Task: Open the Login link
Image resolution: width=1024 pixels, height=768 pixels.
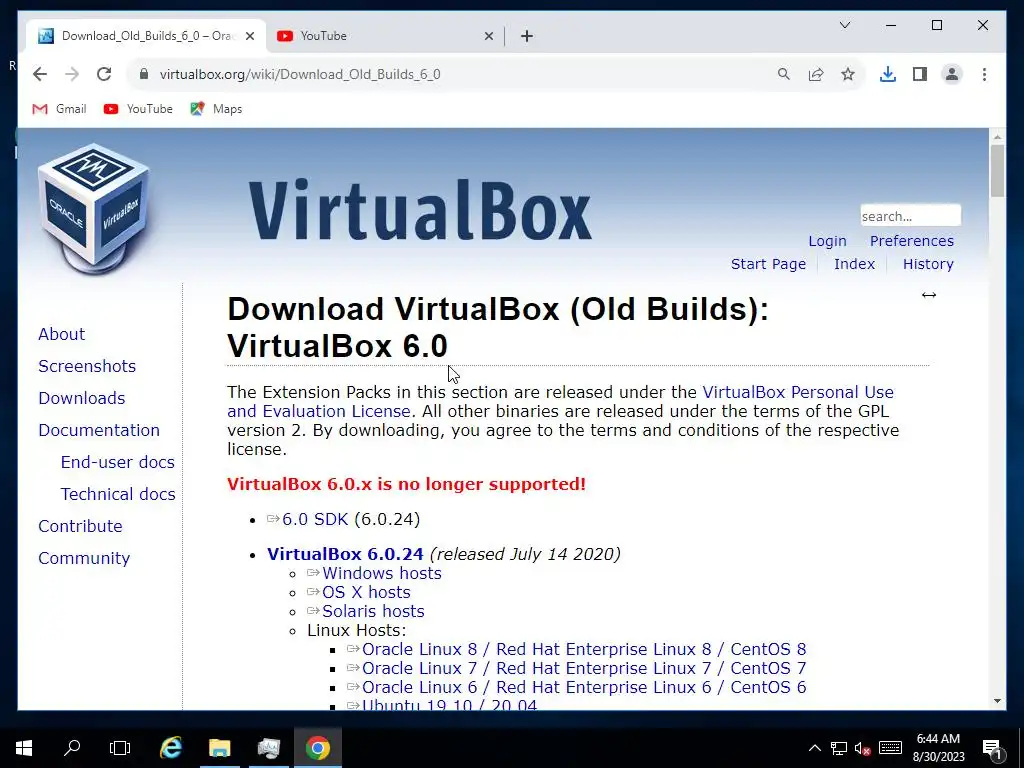Action: pyautogui.click(x=827, y=241)
